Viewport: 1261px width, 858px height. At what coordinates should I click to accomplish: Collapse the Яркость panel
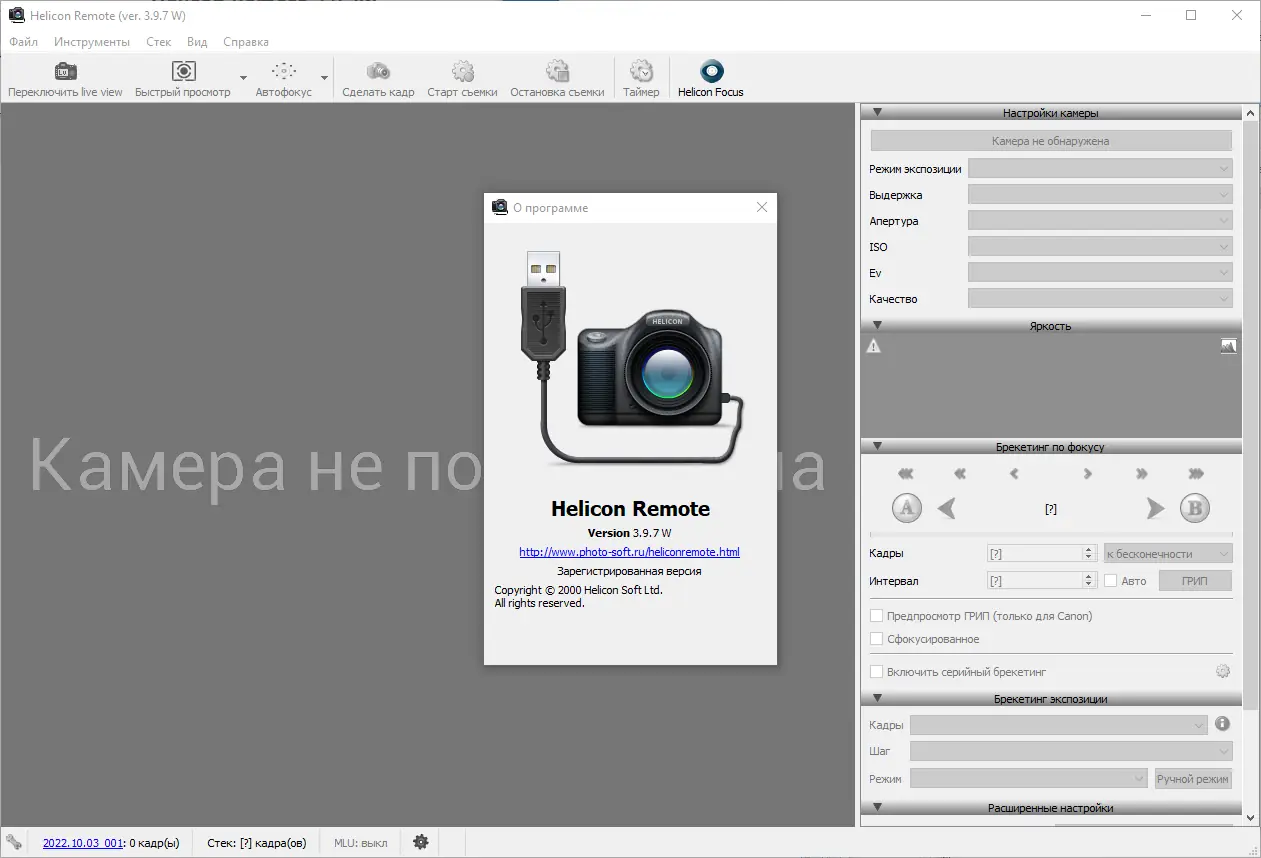pyautogui.click(x=877, y=325)
